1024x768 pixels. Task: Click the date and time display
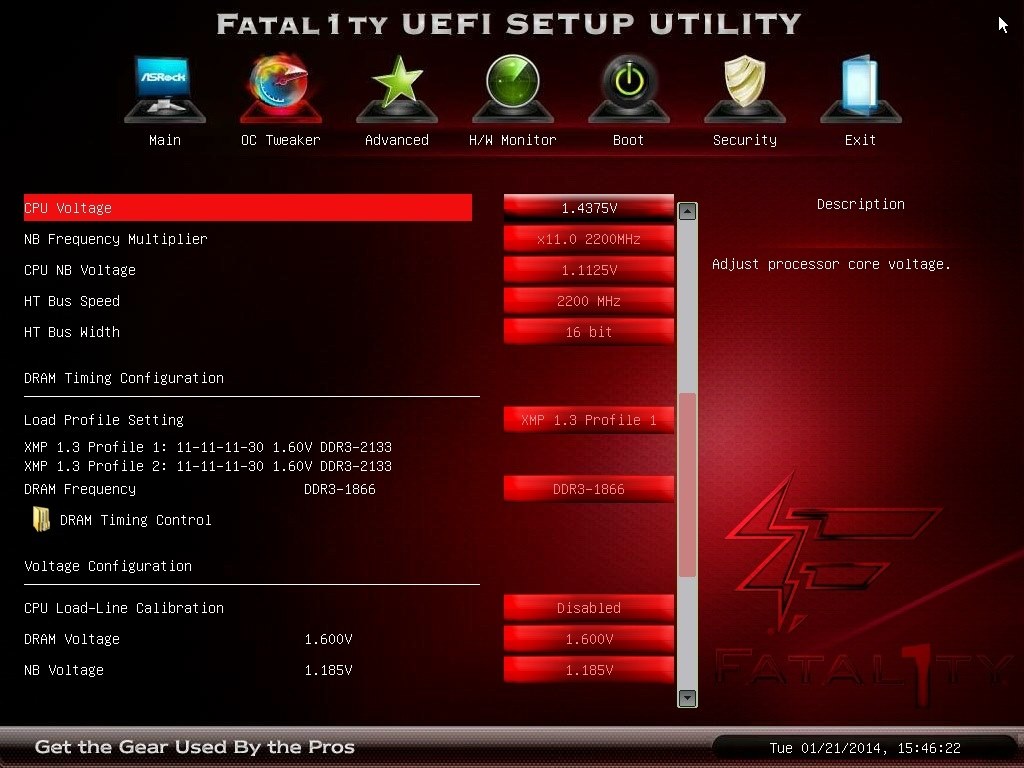click(865, 748)
